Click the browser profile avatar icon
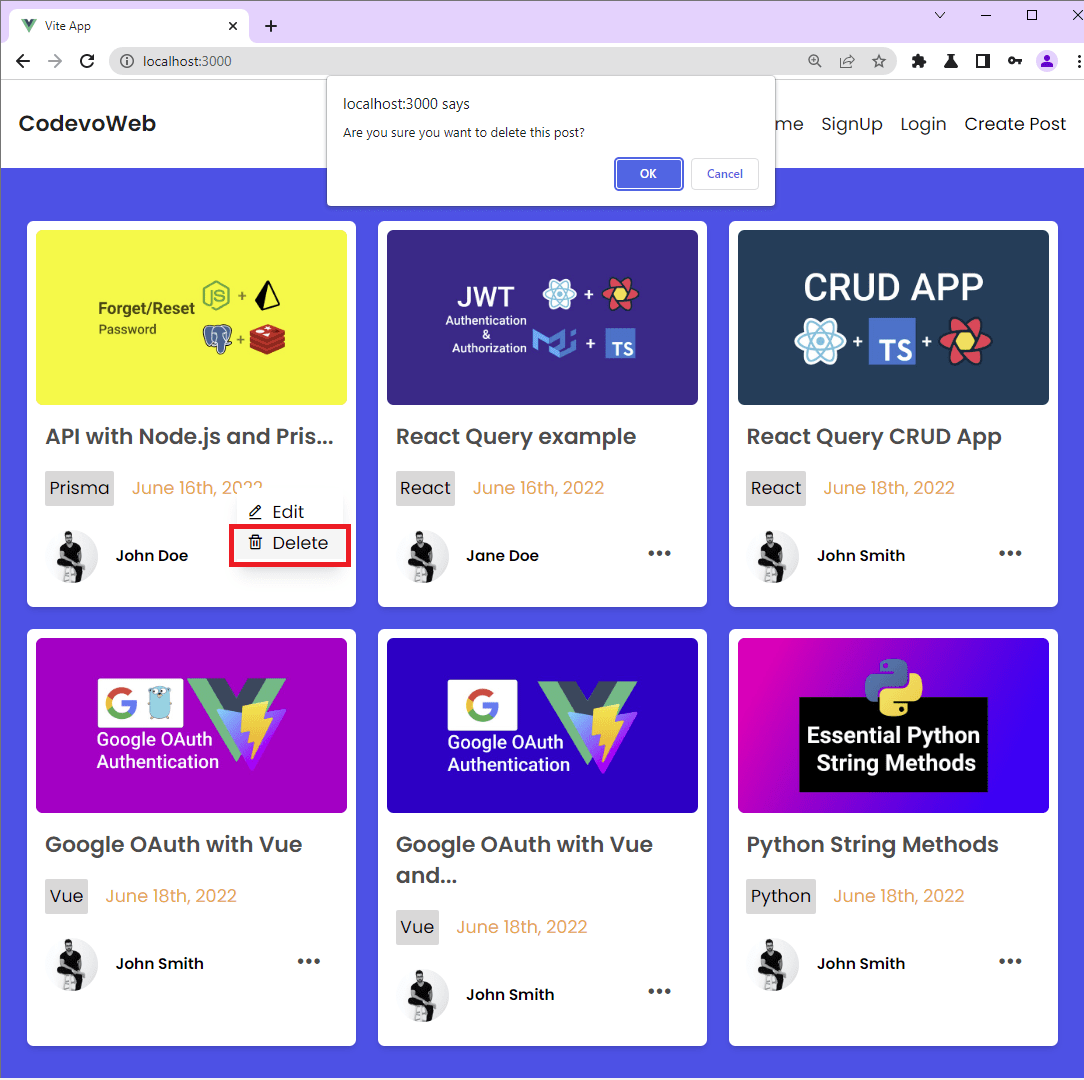Image resolution: width=1084 pixels, height=1080 pixels. click(1047, 60)
